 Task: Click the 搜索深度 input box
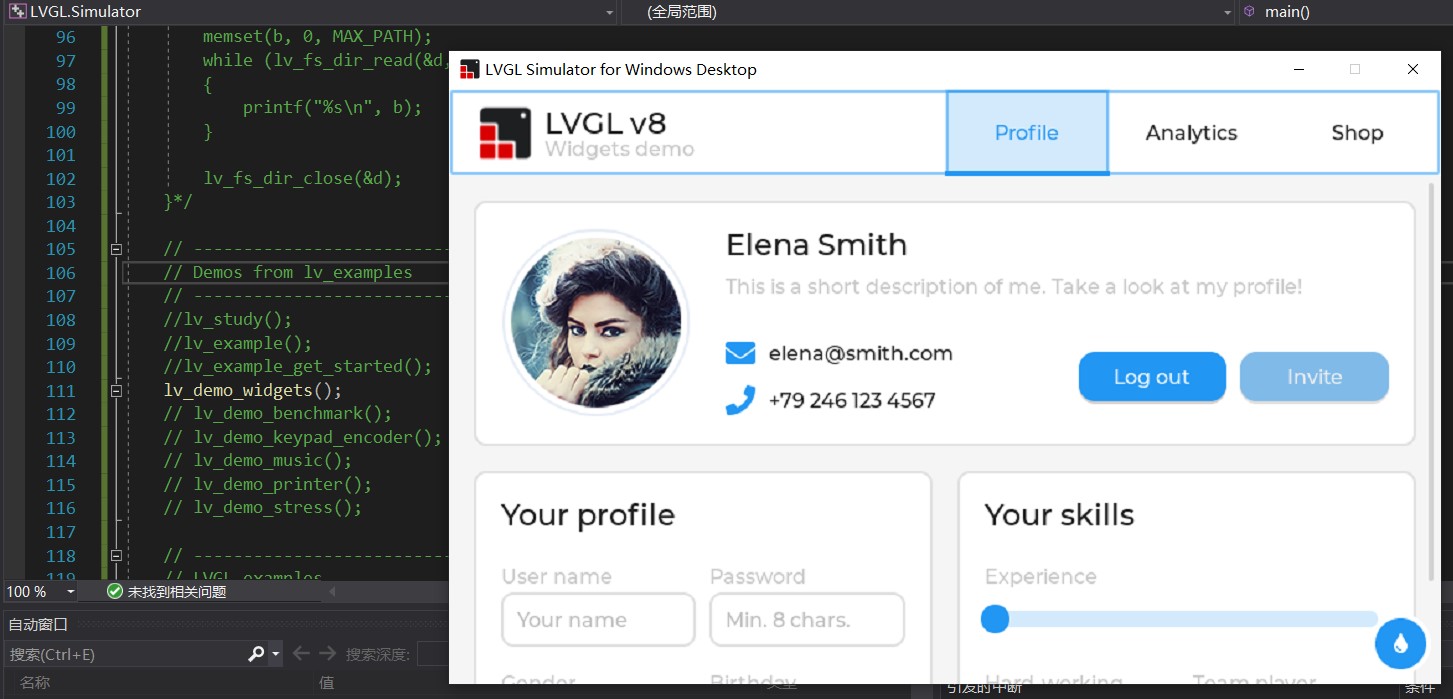point(432,654)
